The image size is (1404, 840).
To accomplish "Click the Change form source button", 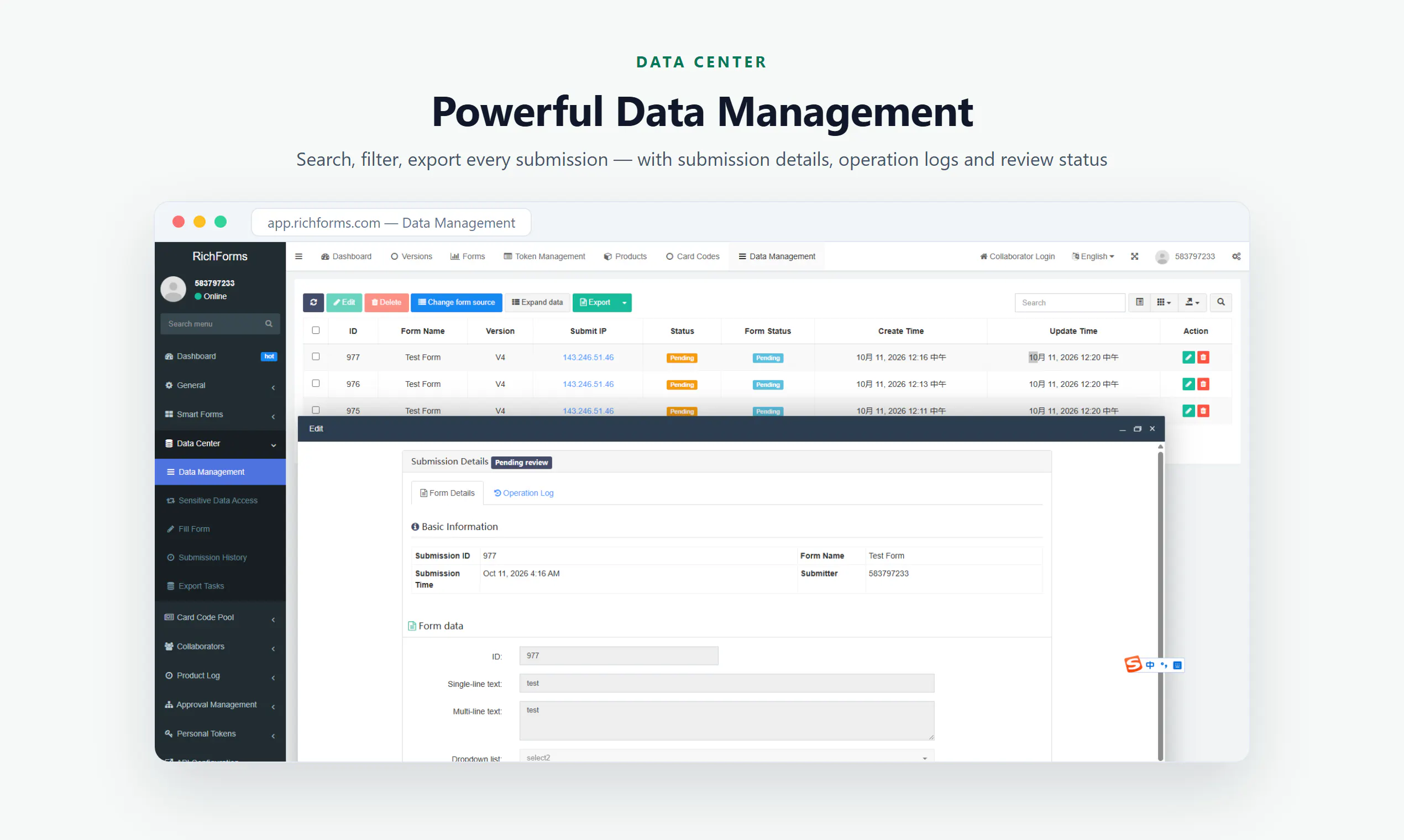I will pos(457,302).
